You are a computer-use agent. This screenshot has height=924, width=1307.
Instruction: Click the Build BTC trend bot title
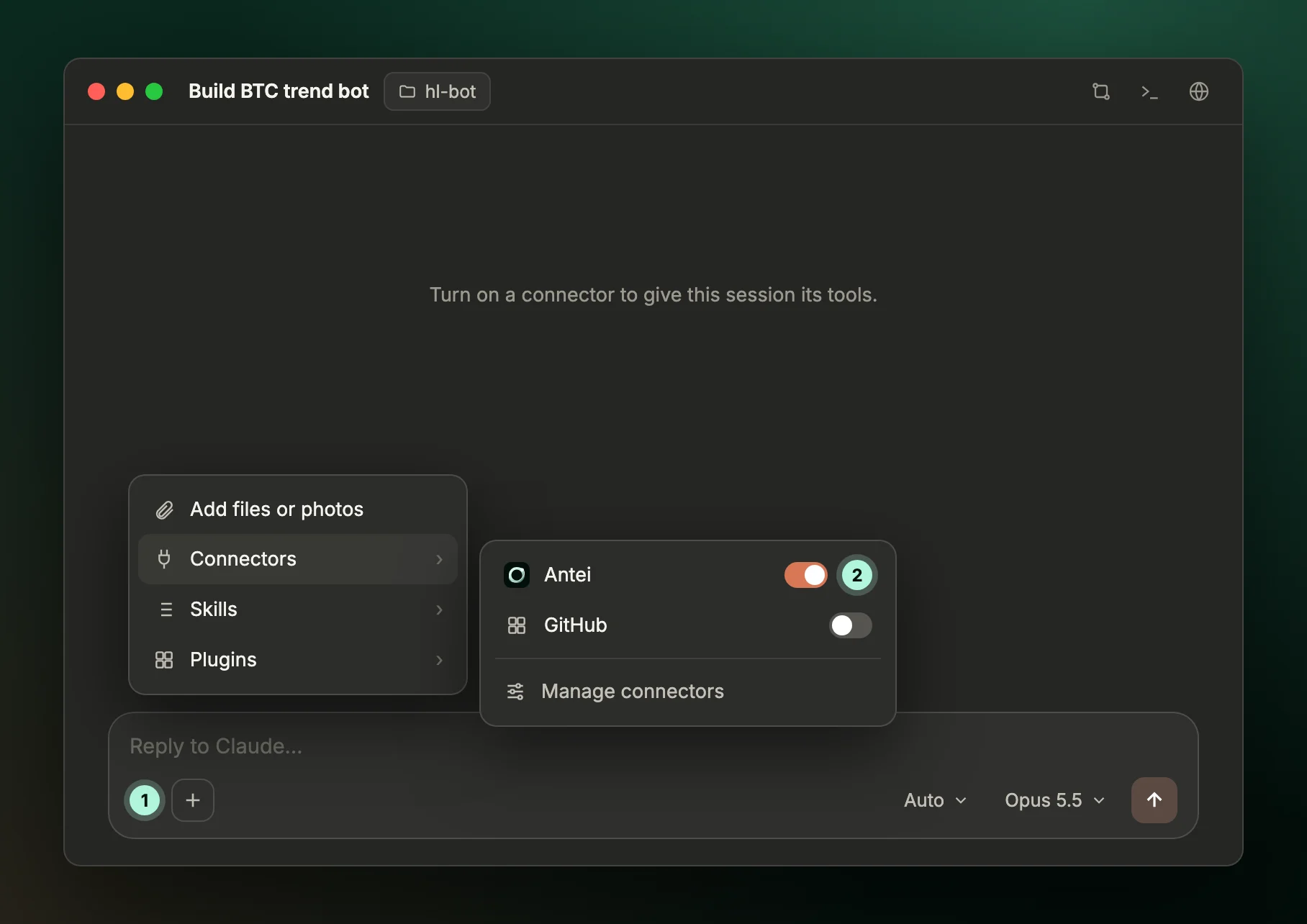click(279, 91)
